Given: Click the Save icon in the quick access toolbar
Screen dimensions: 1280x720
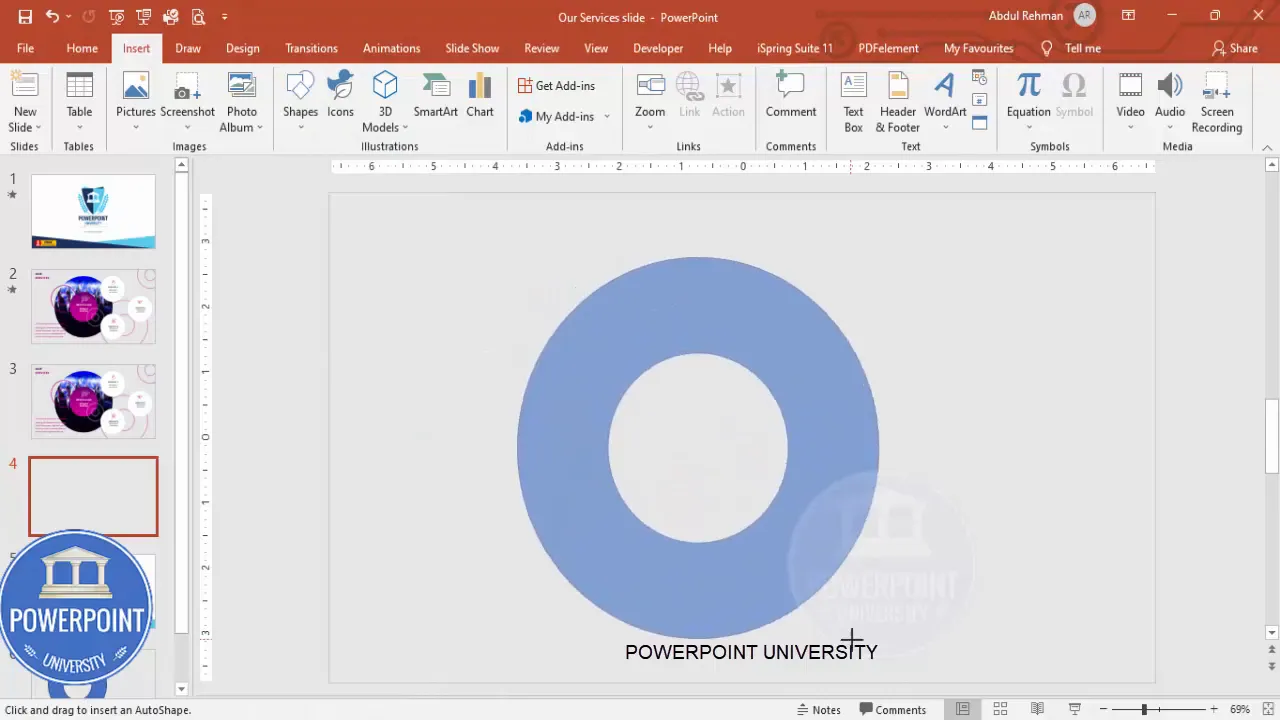Looking at the screenshot, I should (25, 17).
